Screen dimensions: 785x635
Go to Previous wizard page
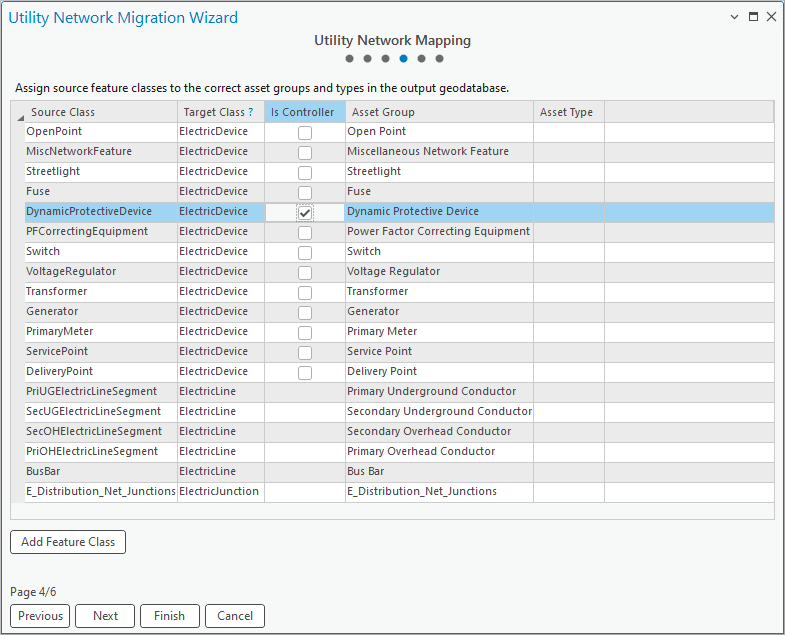41,616
